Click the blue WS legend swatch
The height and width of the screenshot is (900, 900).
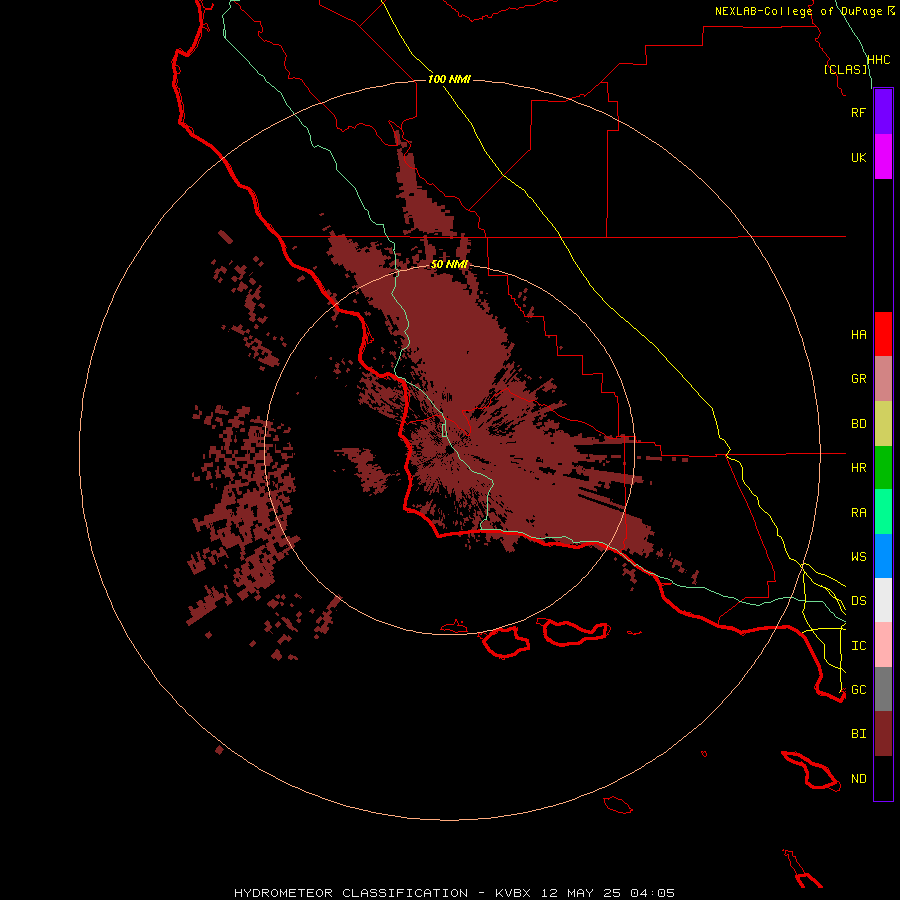click(x=883, y=556)
